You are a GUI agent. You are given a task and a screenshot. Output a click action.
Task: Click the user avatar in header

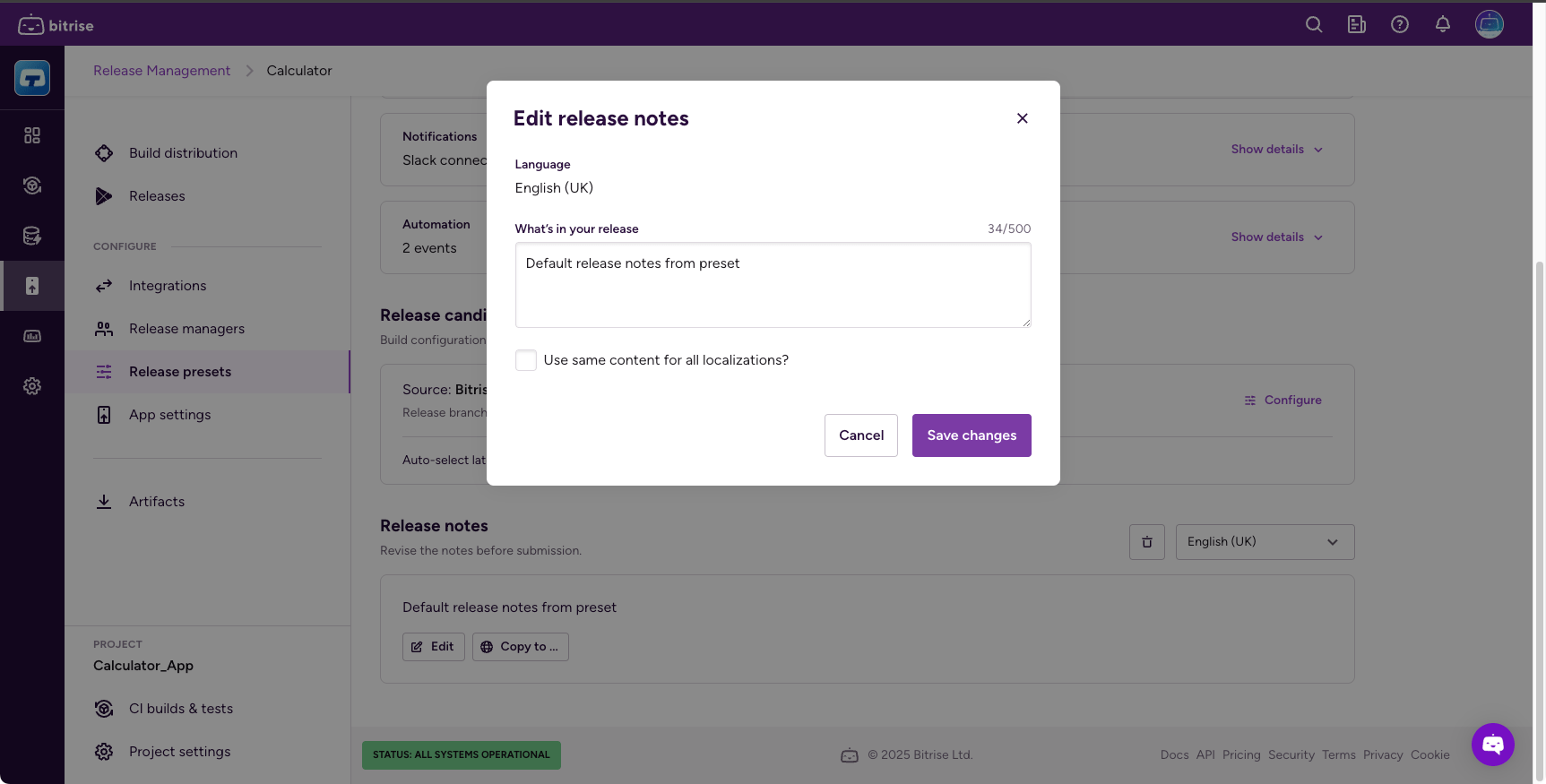[1489, 25]
